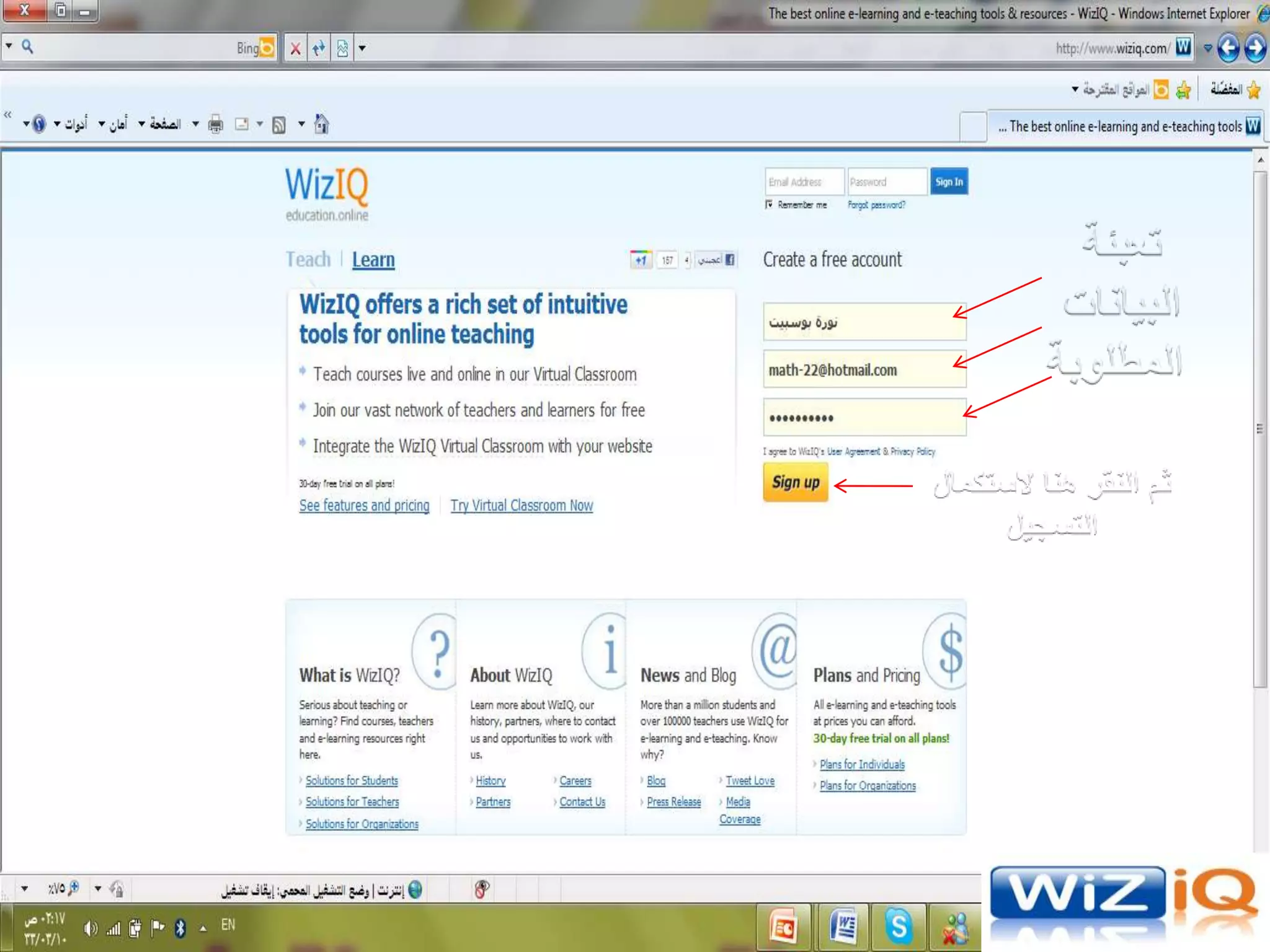The width and height of the screenshot is (1270, 952).
Task: Click the Refresh page icon
Action: (x=319, y=48)
